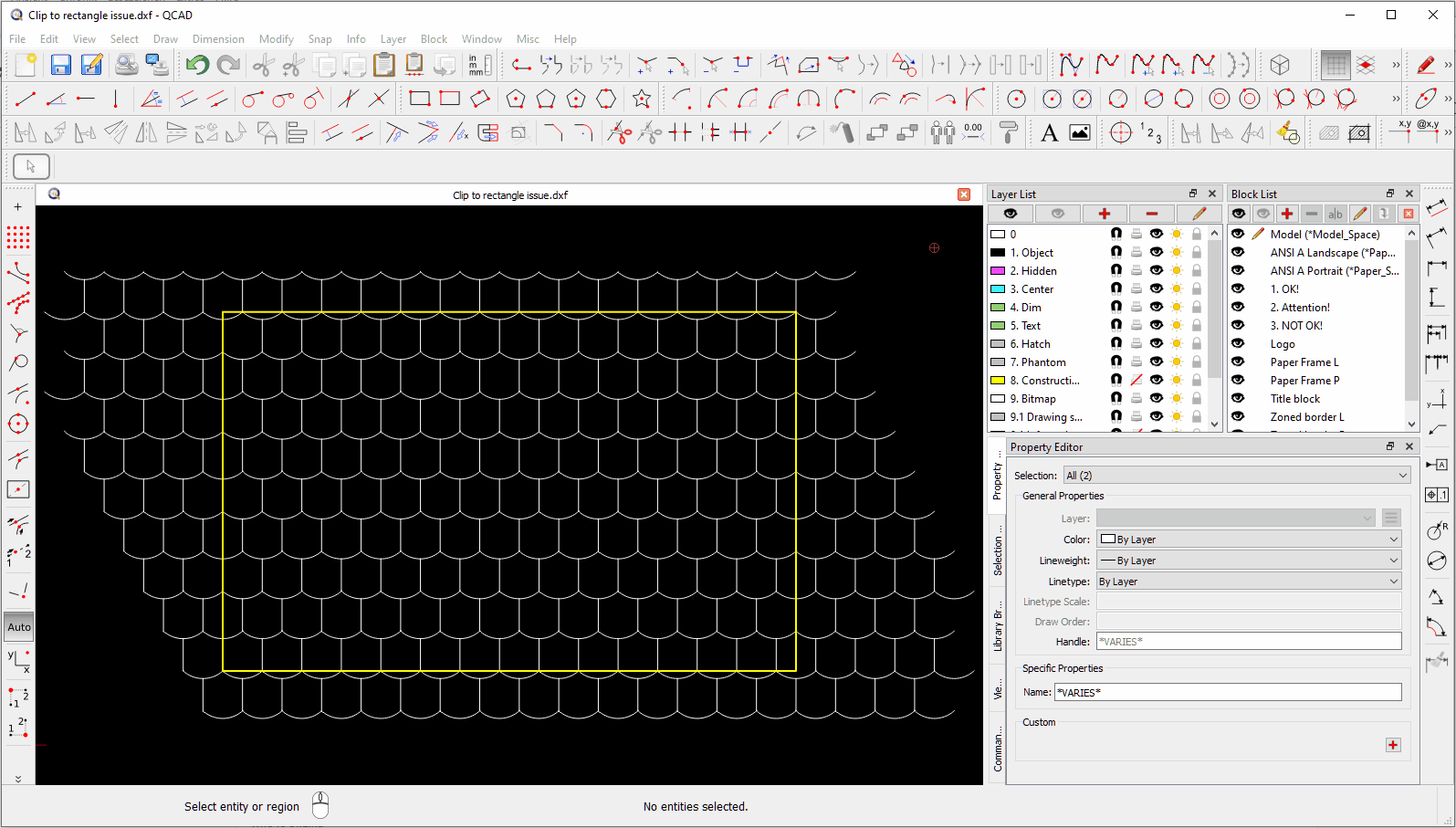This screenshot has width=1456, height=828.
Task: Click the Undo arrow icon
Action: (197, 65)
